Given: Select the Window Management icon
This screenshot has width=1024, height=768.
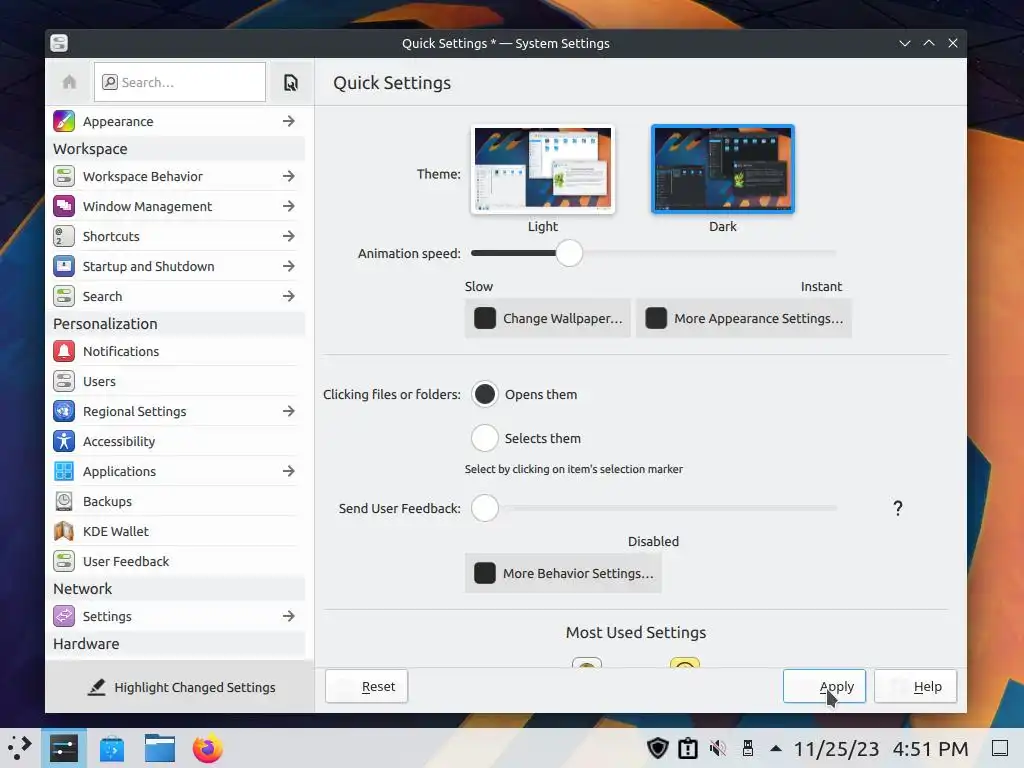Looking at the screenshot, I should 64,206.
